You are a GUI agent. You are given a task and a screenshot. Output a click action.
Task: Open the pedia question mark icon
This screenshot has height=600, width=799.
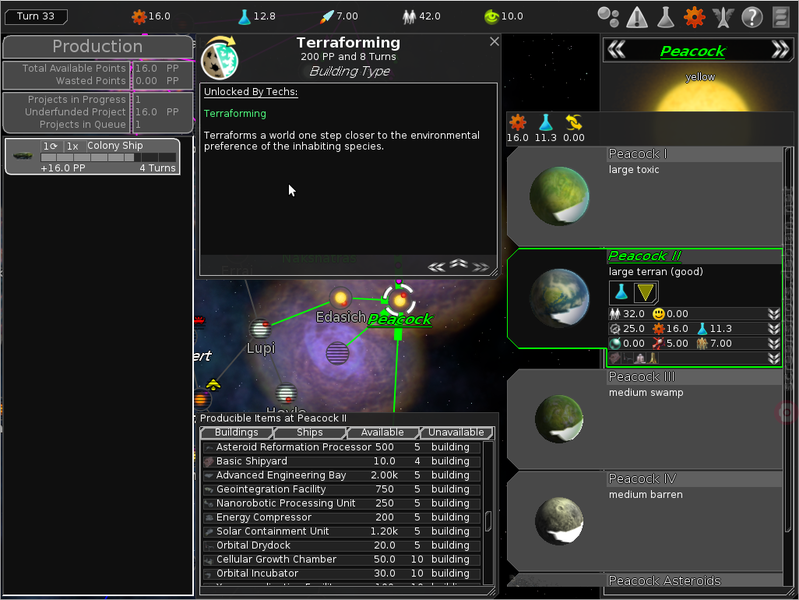click(x=752, y=17)
